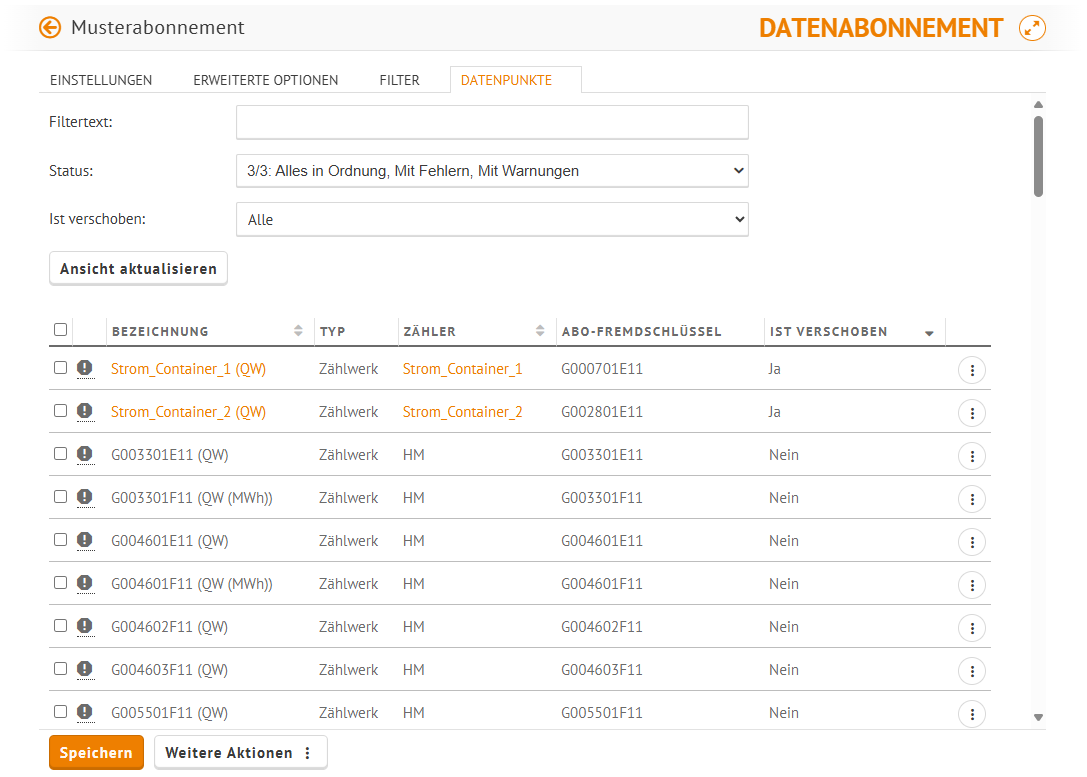Open row menu for G004601E11 (QW)
This screenshot has width=1087, height=777.
(972, 543)
